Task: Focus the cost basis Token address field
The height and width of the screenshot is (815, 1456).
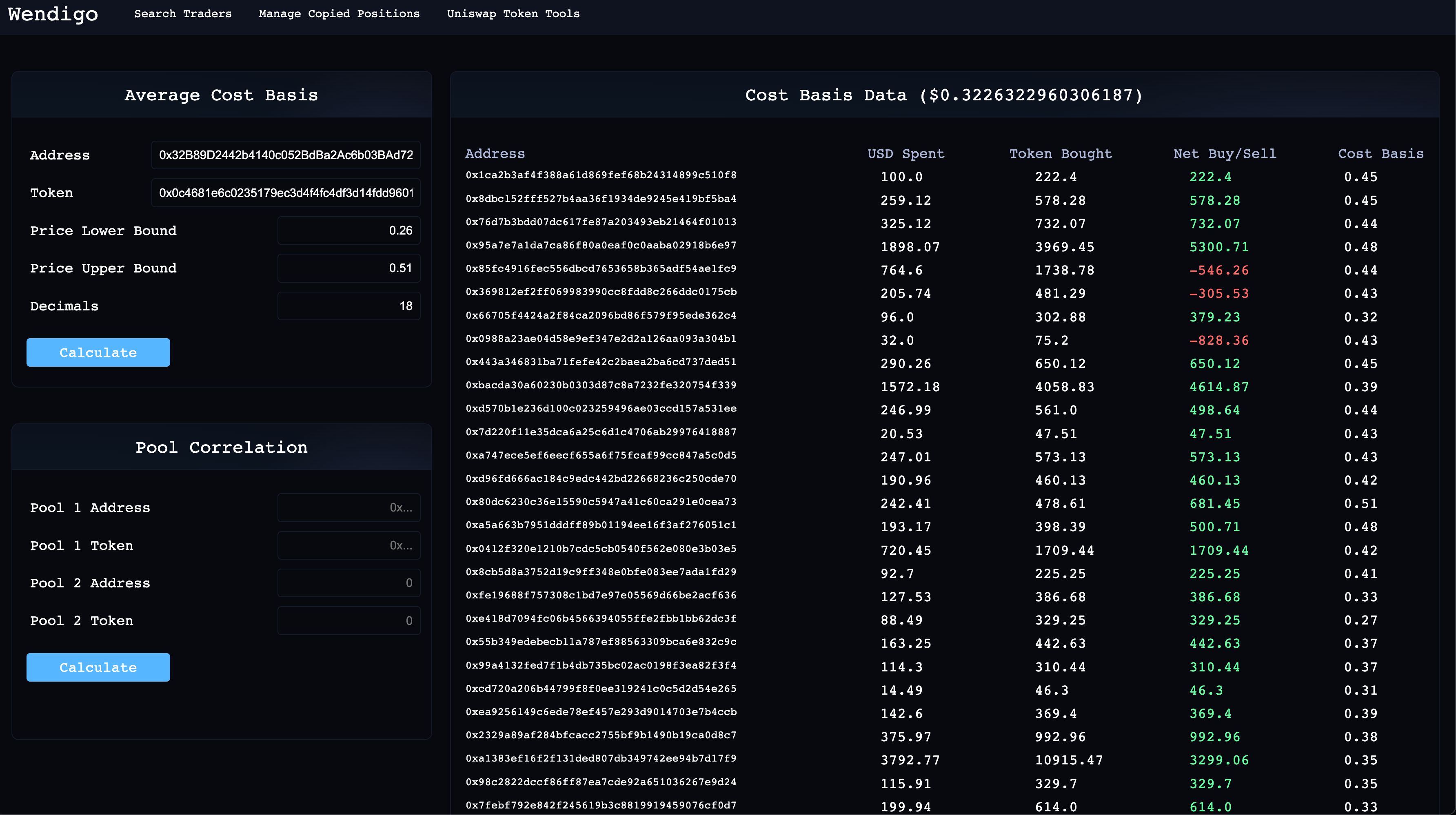Action: pyautogui.click(x=285, y=193)
